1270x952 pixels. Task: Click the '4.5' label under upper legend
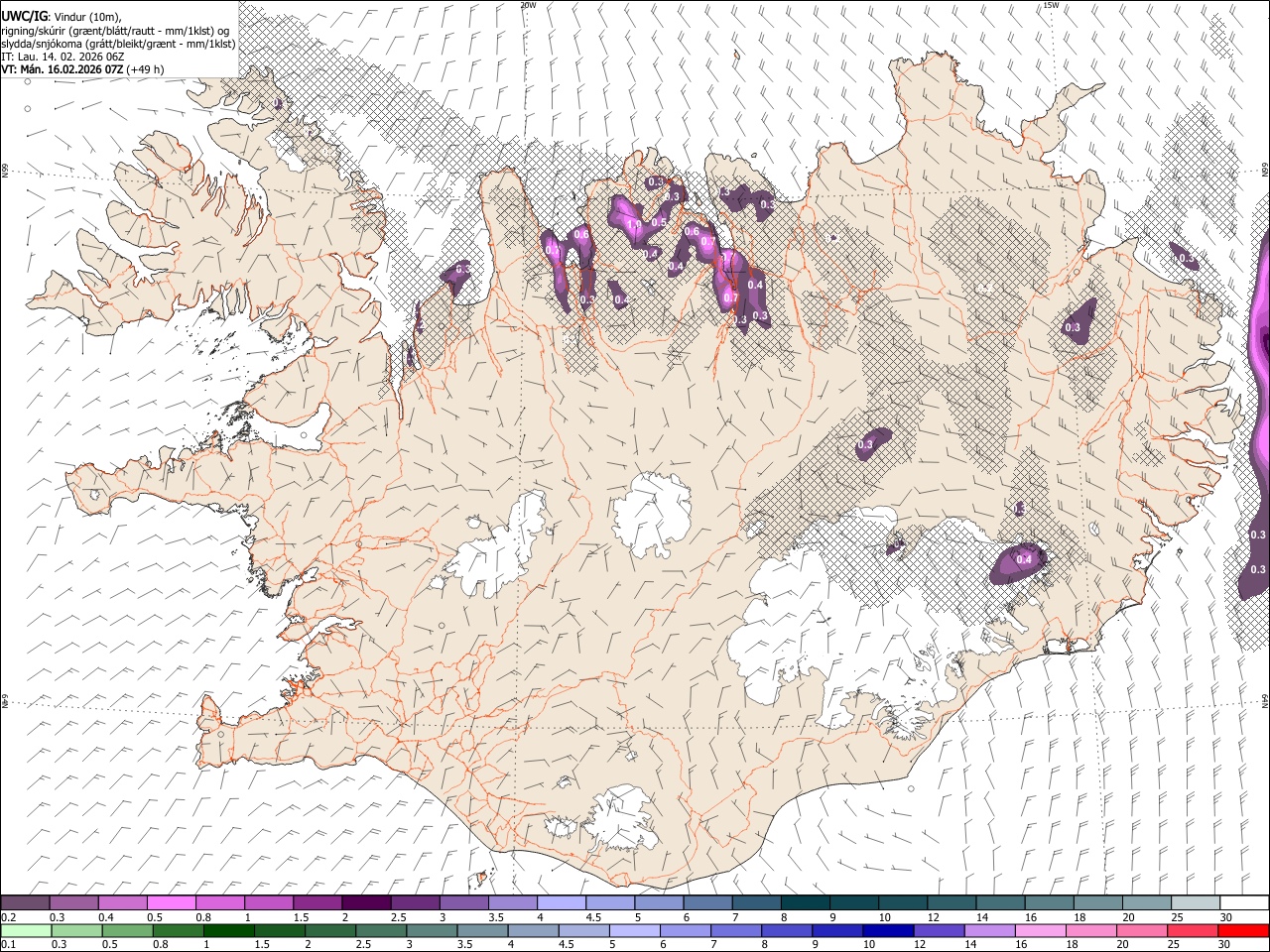coord(592,917)
